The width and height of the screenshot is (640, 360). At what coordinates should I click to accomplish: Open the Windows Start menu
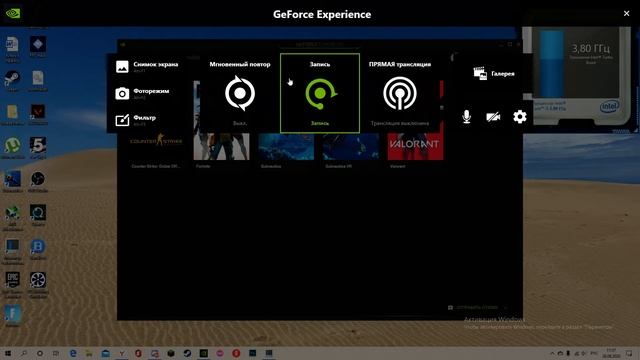[x=7, y=353]
